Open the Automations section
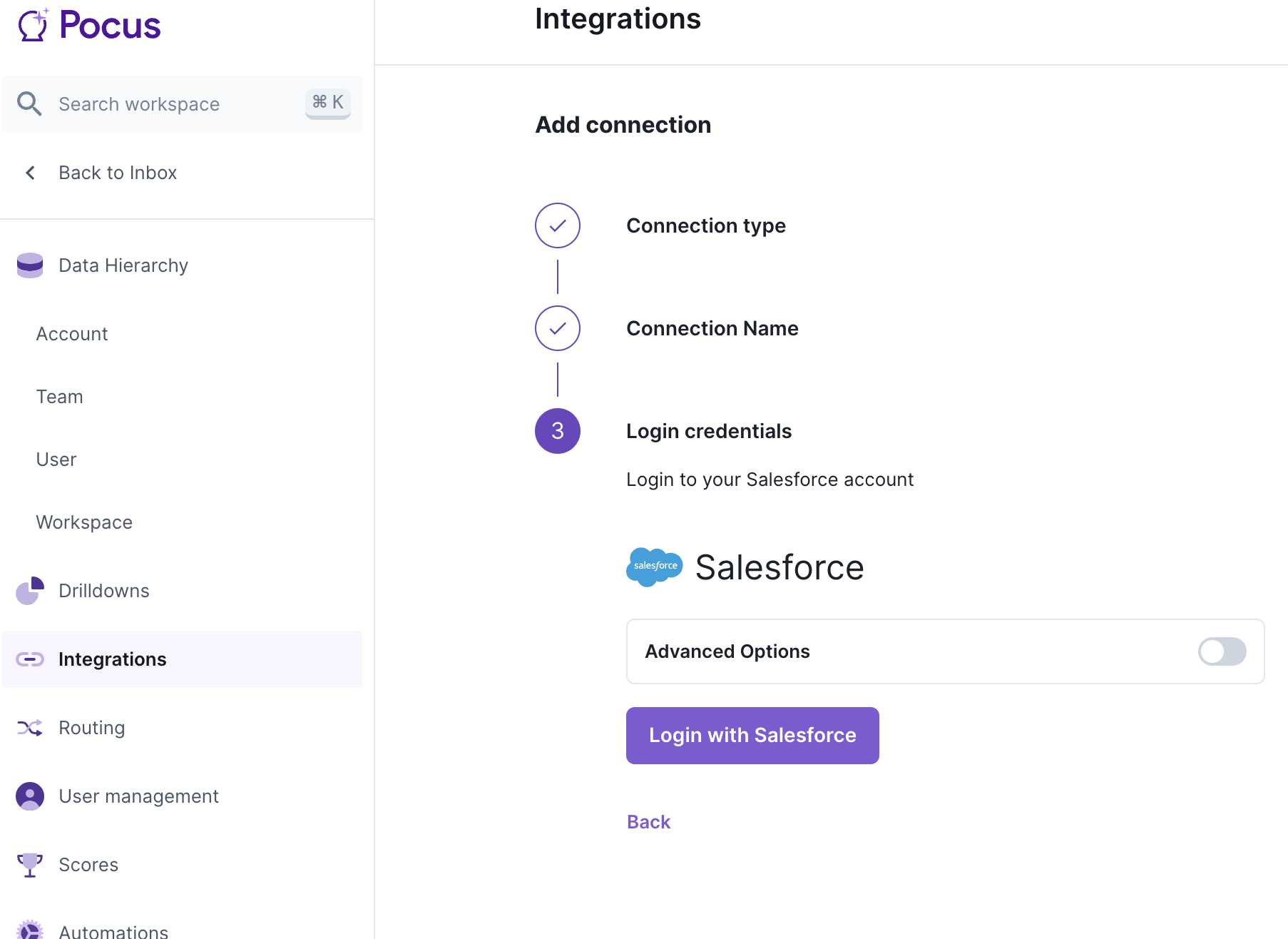Screen dimensions: 1288x939 pyautogui.click(x=113, y=931)
